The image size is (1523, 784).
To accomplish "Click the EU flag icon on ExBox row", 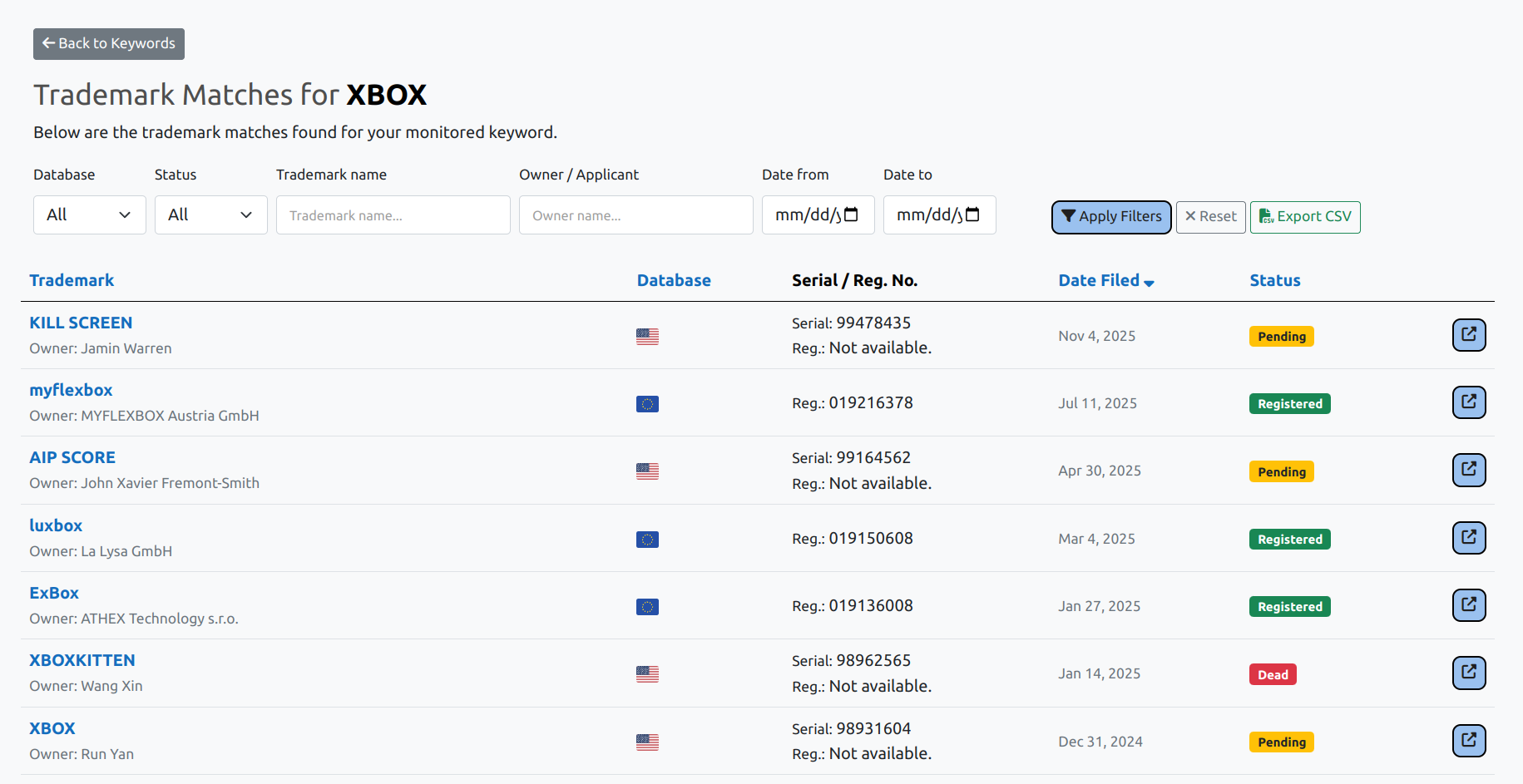I will click(x=648, y=607).
